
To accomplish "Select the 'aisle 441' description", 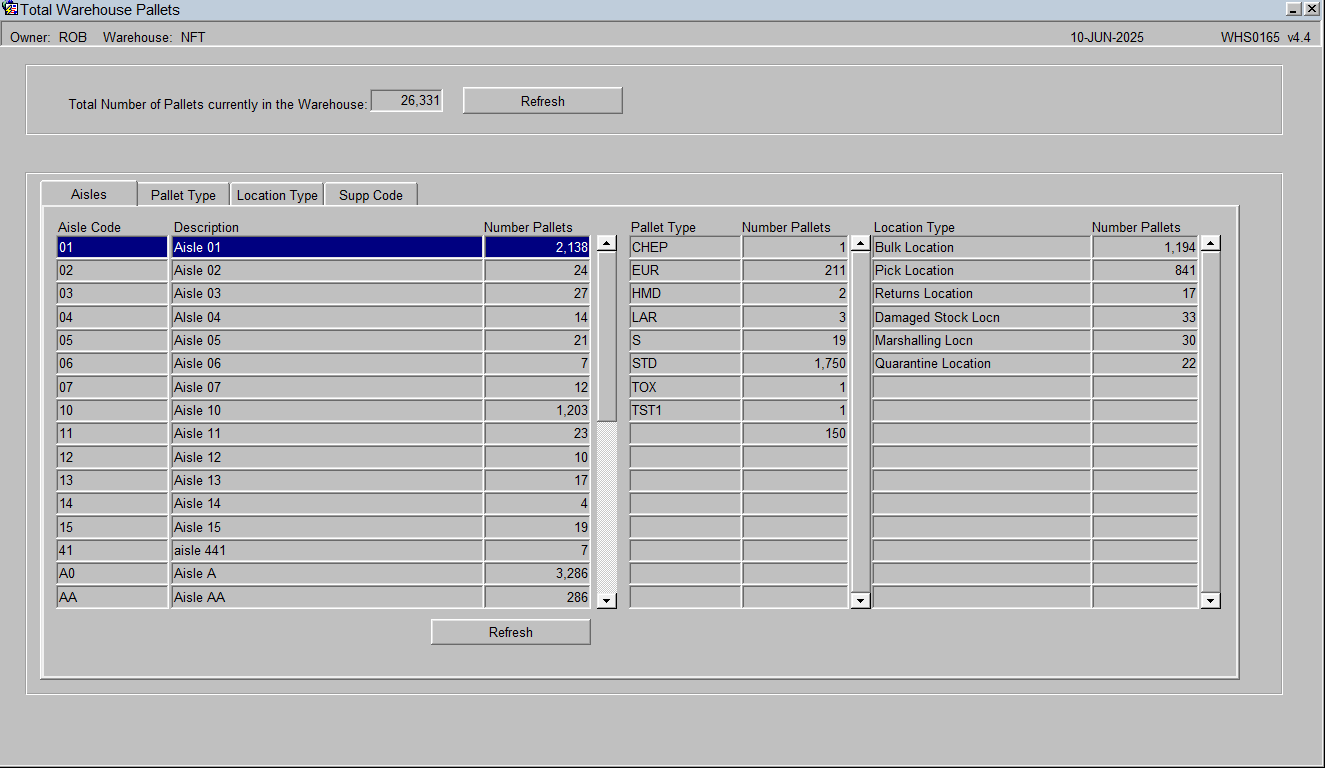I will pyautogui.click(x=327, y=550).
